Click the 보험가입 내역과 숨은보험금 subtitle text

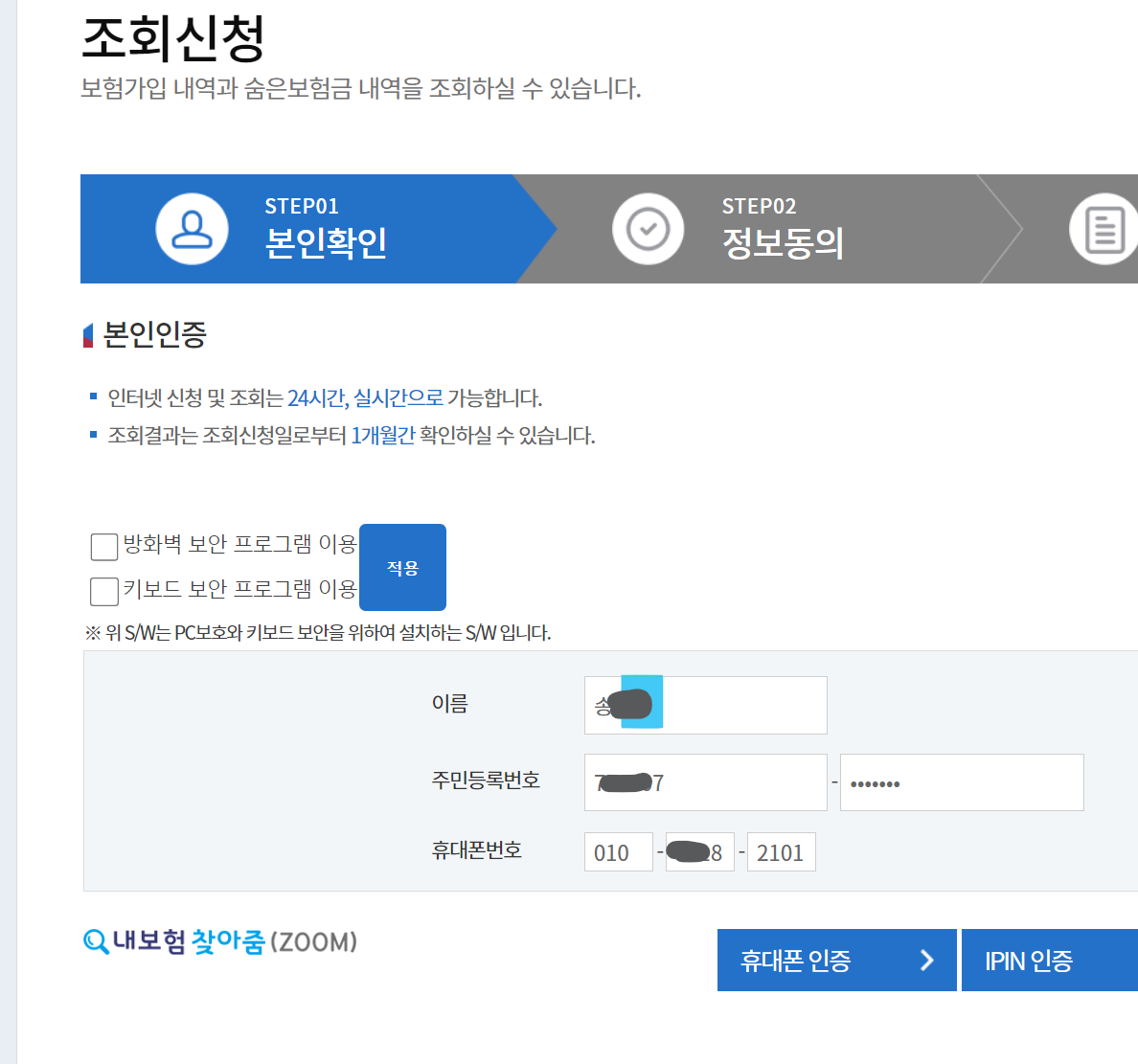361,88
